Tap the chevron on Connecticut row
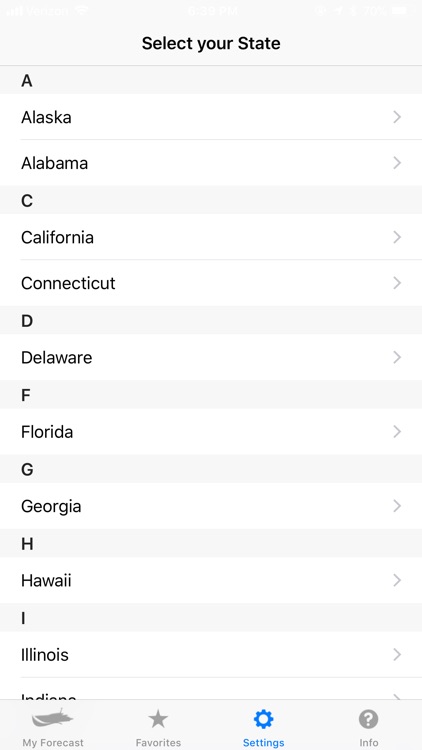Image resolution: width=422 pixels, height=750 pixels. point(397,283)
